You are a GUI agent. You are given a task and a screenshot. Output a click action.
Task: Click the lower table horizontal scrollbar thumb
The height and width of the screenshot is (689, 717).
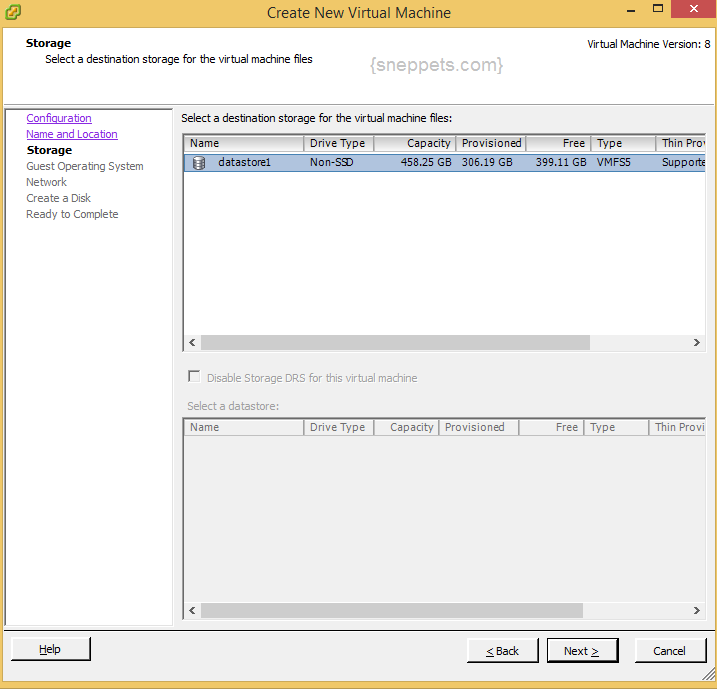pyautogui.click(x=392, y=610)
